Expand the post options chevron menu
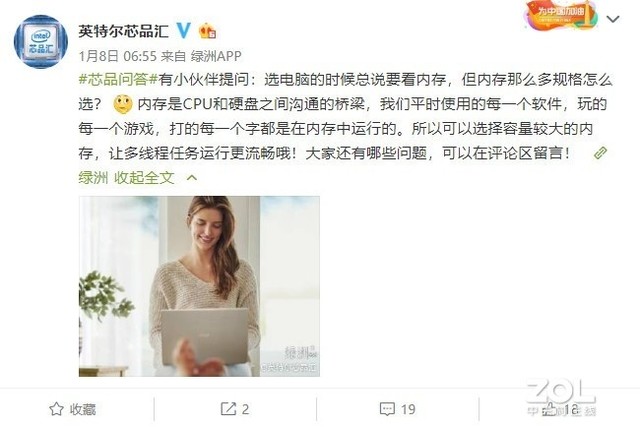The width and height of the screenshot is (640, 427). [x=613, y=19]
